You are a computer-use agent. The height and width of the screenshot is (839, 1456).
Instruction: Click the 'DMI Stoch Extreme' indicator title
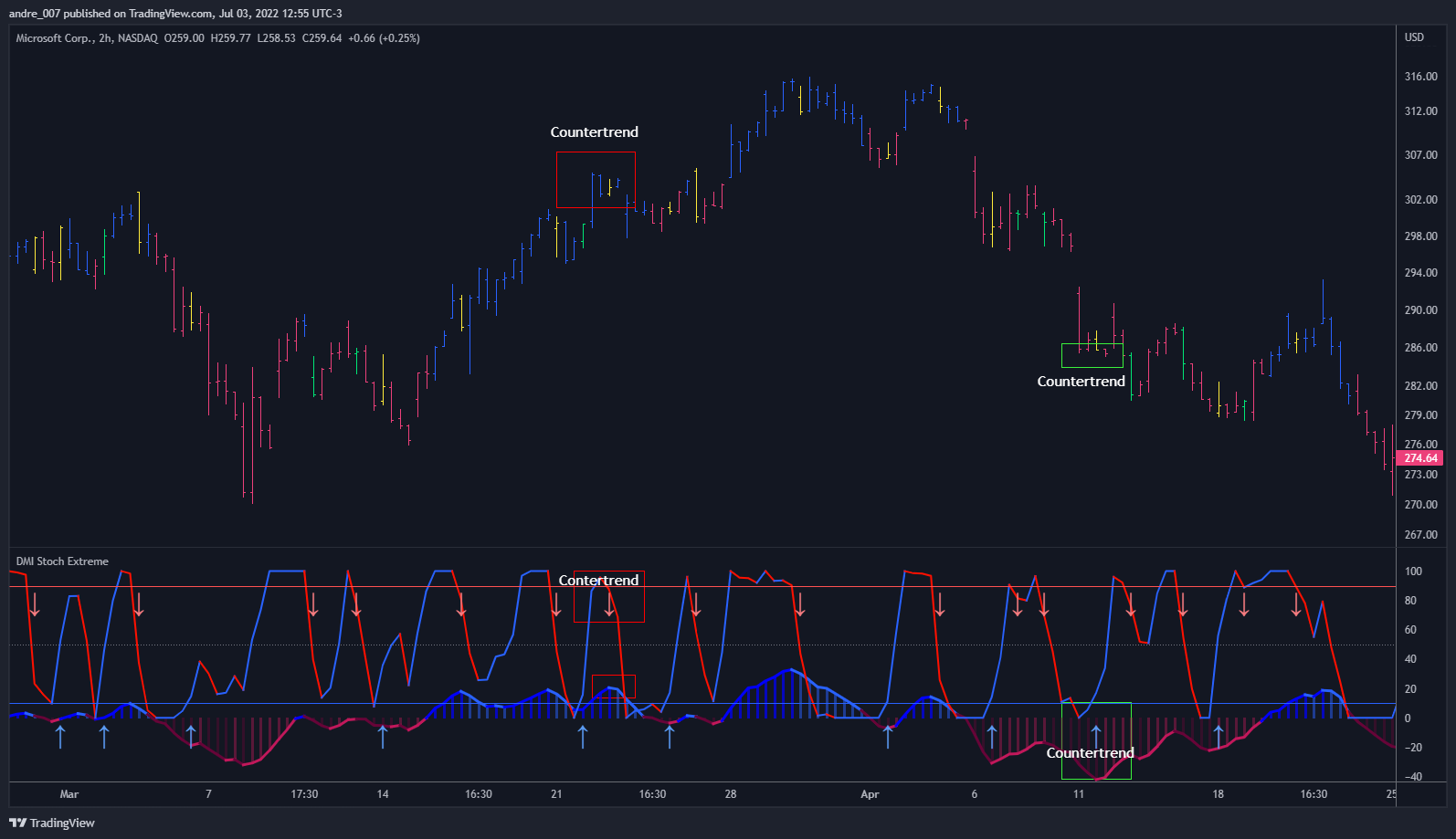[62, 561]
